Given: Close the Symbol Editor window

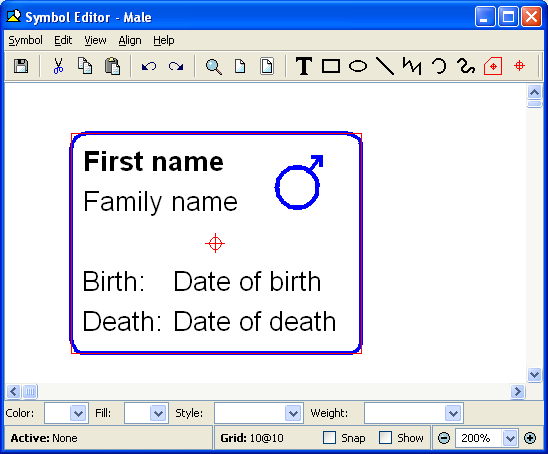Looking at the screenshot, I should [531, 16].
